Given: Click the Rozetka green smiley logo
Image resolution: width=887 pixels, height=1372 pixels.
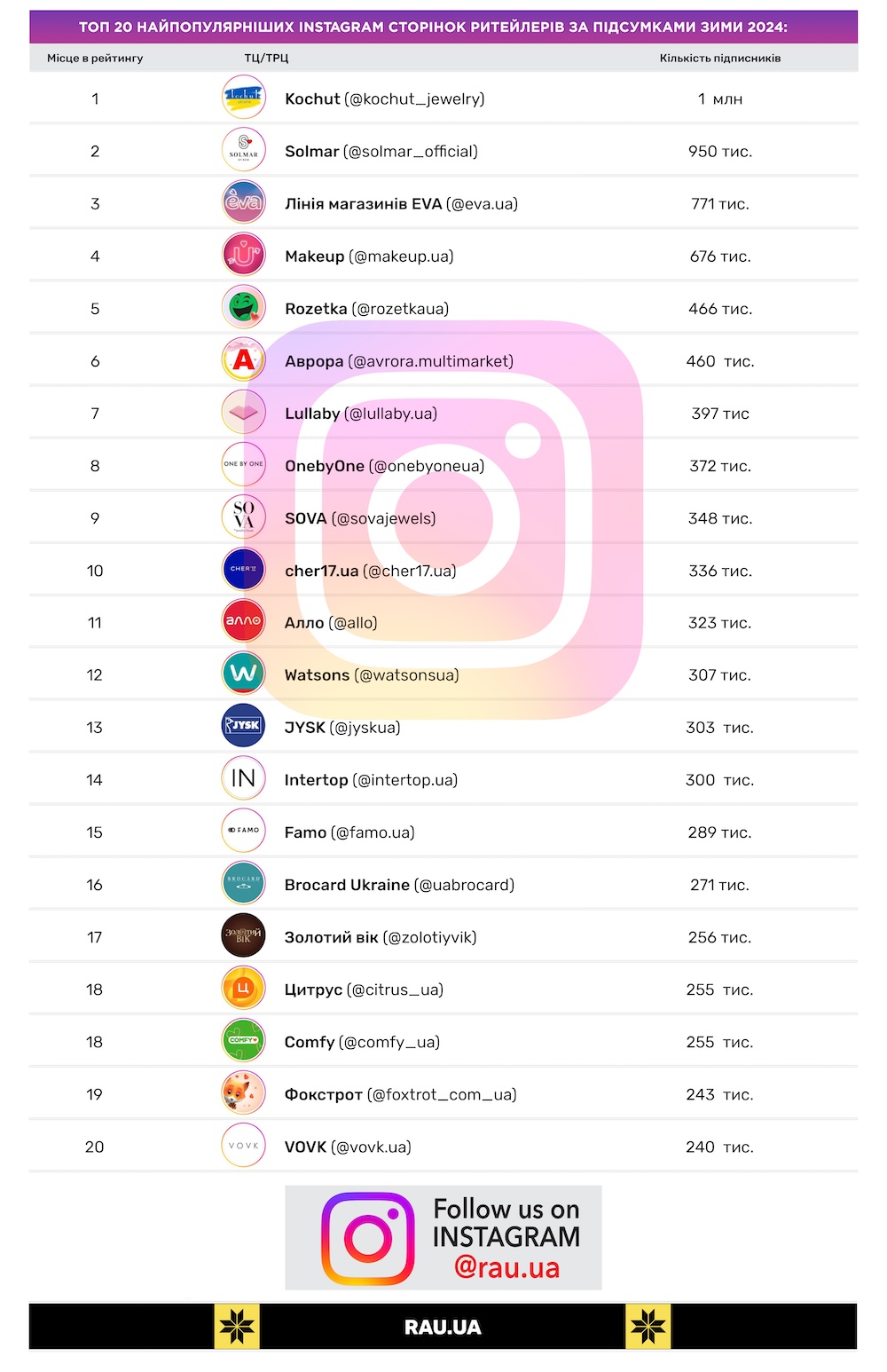Looking at the screenshot, I should coord(243,307).
